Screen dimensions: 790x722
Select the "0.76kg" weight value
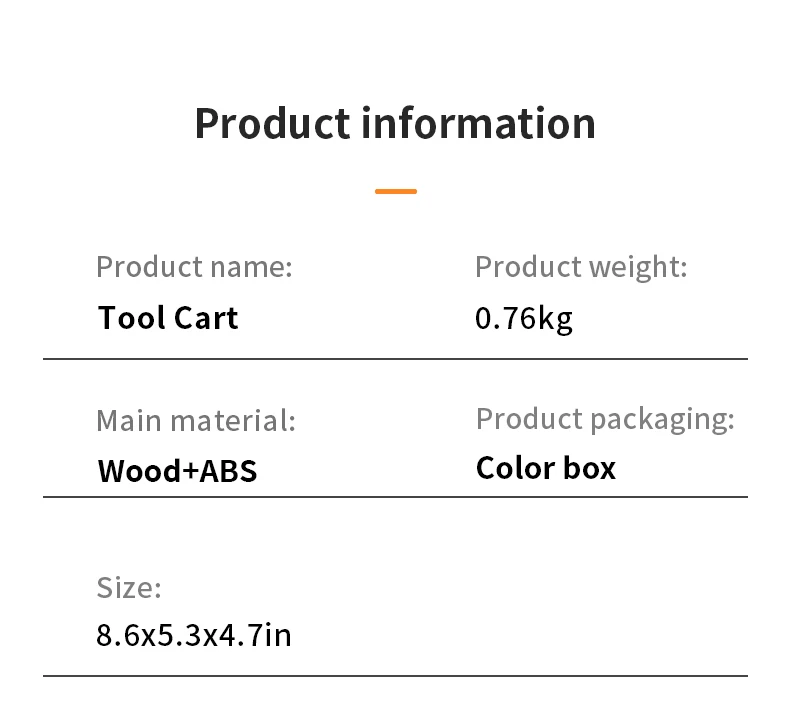[523, 319]
